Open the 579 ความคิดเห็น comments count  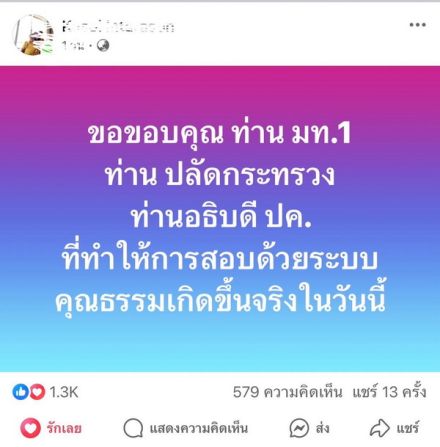pos(287,392)
